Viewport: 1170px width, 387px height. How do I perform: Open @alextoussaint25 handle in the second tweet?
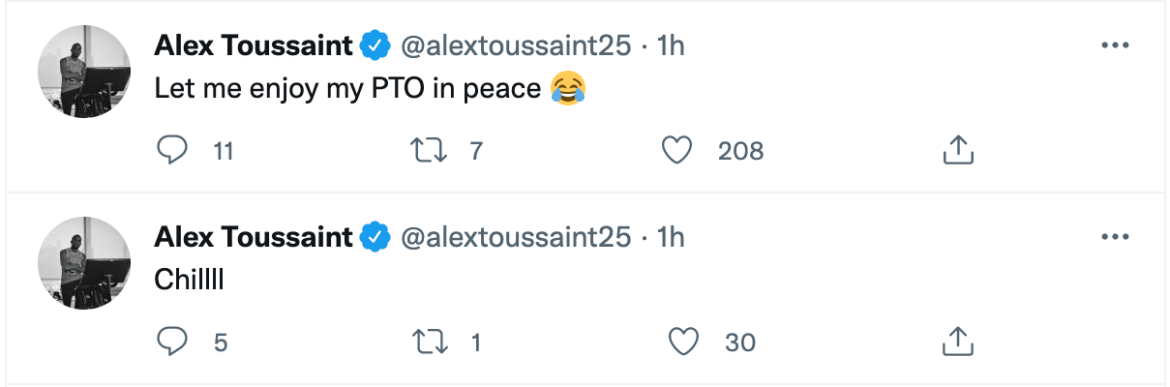click(516, 237)
